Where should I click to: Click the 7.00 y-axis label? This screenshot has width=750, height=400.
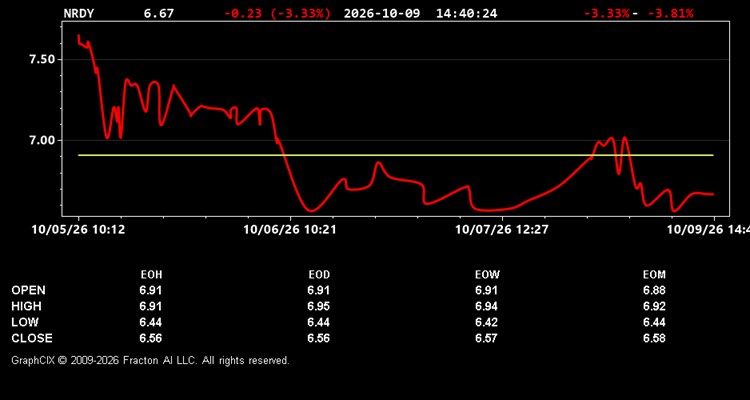tap(43, 141)
